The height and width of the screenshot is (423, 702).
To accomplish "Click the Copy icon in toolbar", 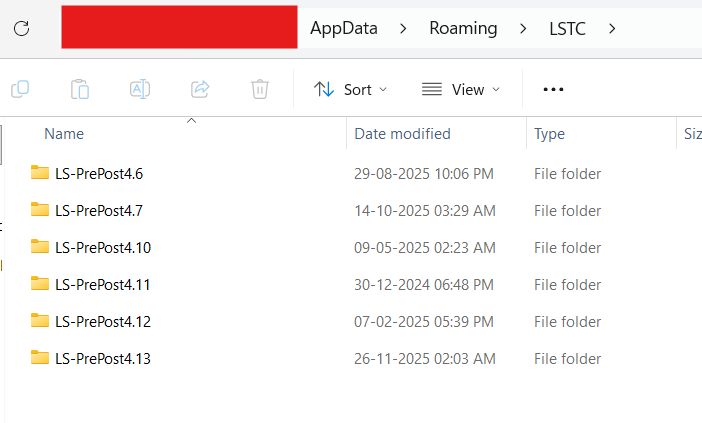I will [20, 89].
